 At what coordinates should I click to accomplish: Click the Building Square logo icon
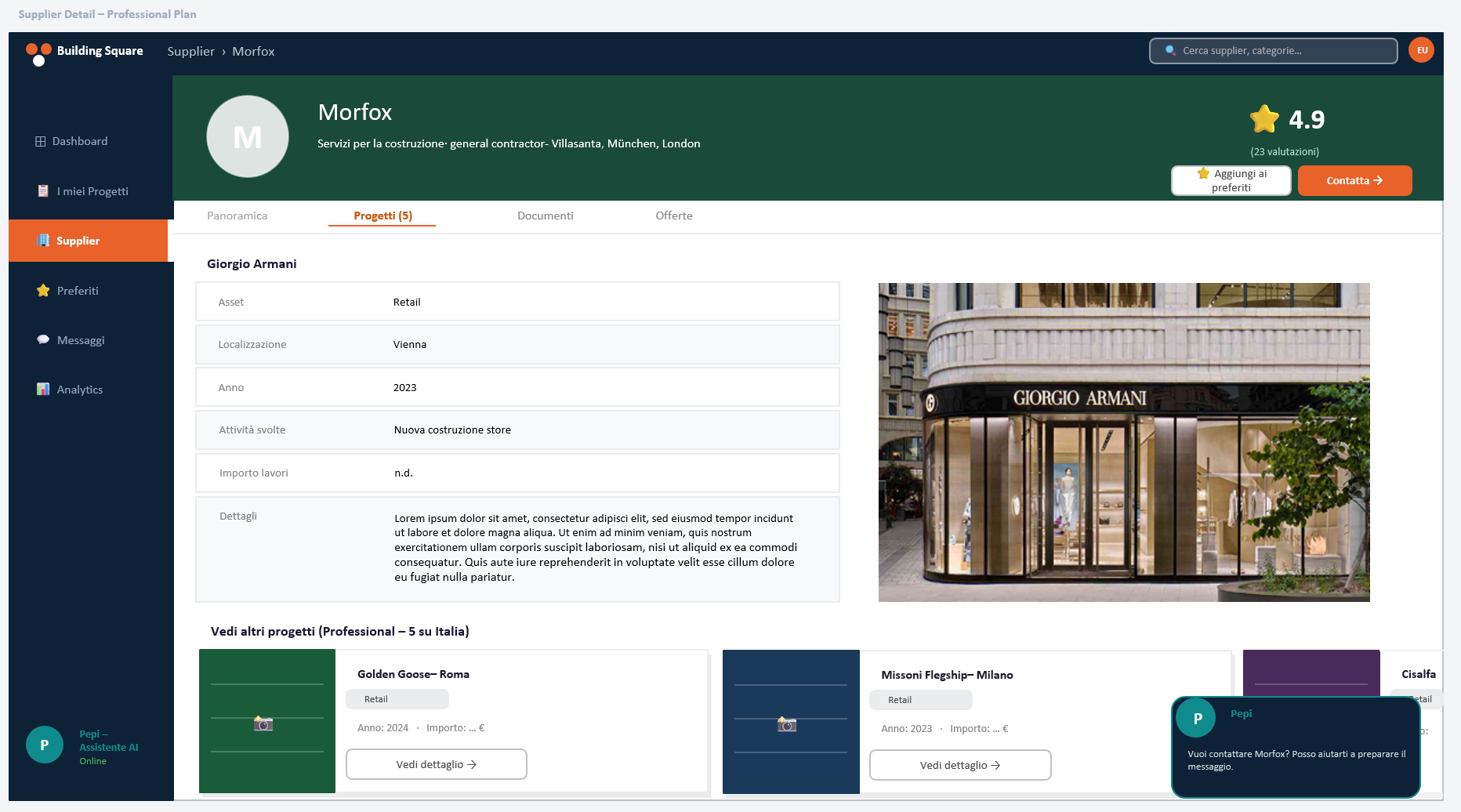38,54
